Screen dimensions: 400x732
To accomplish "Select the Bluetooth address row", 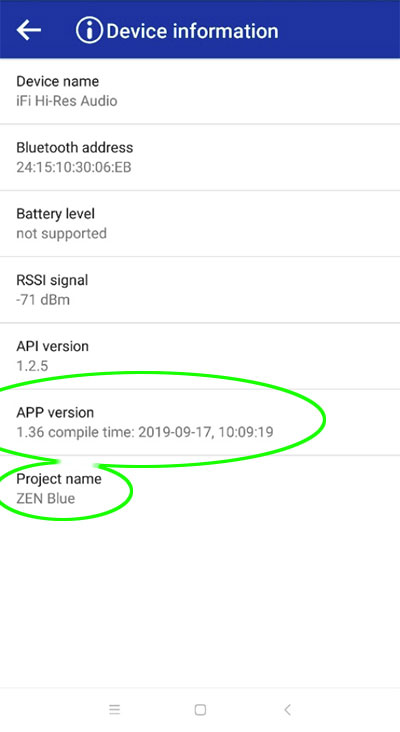I will (x=200, y=157).
